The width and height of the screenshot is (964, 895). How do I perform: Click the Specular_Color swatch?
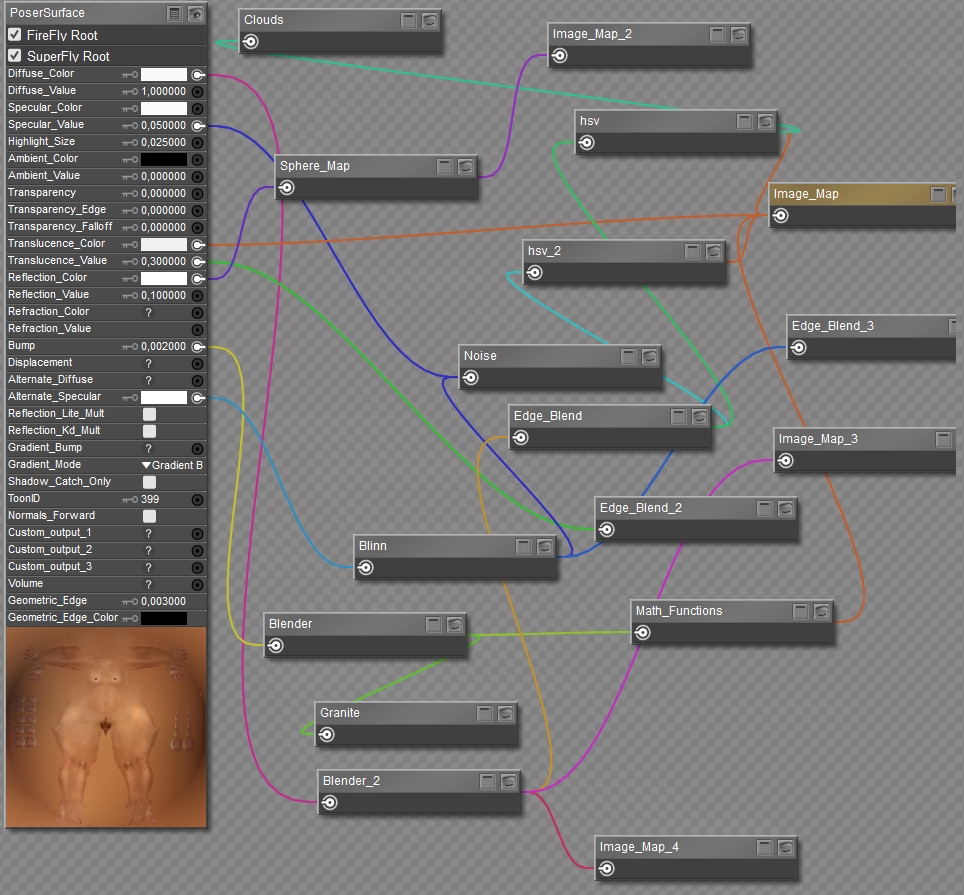click(164, 108)
